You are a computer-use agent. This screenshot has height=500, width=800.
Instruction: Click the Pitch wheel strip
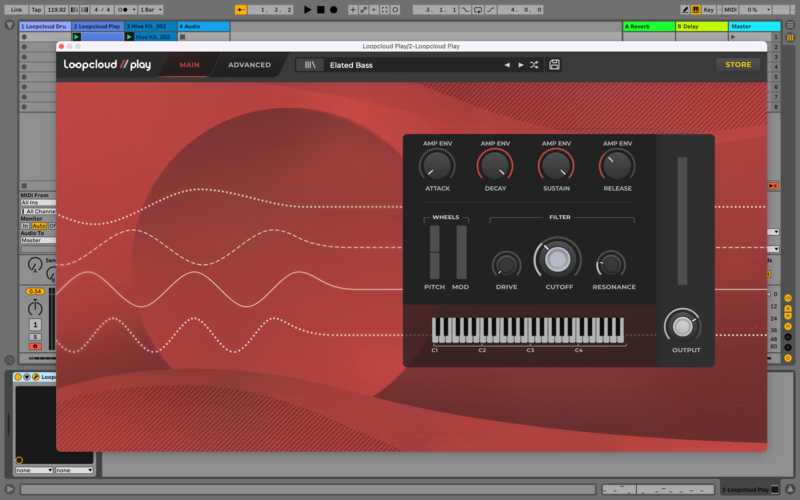[434, 252]
